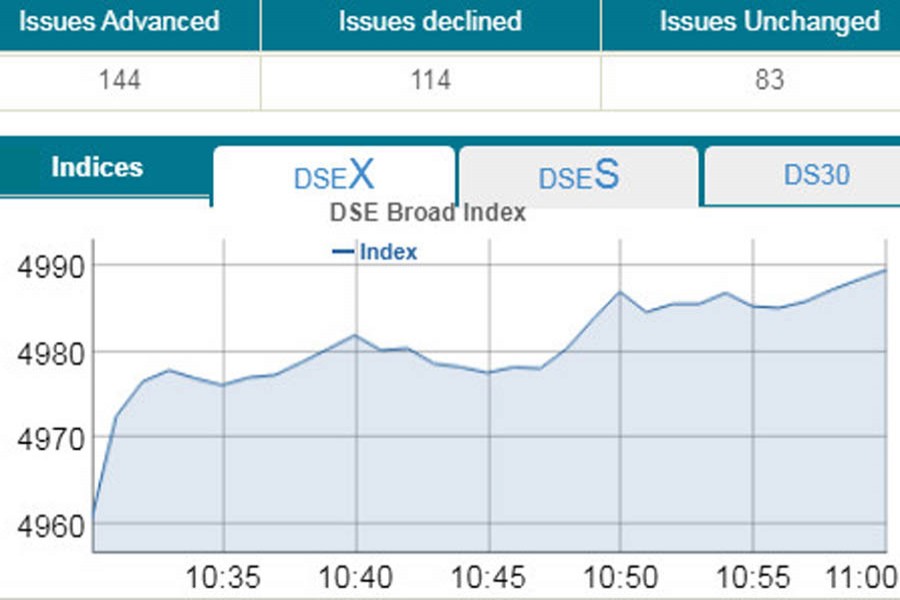The height and width of the screenshot is (600, 900).
Task: Toggle the Index series in chart legend
Action: coord(388,252)
